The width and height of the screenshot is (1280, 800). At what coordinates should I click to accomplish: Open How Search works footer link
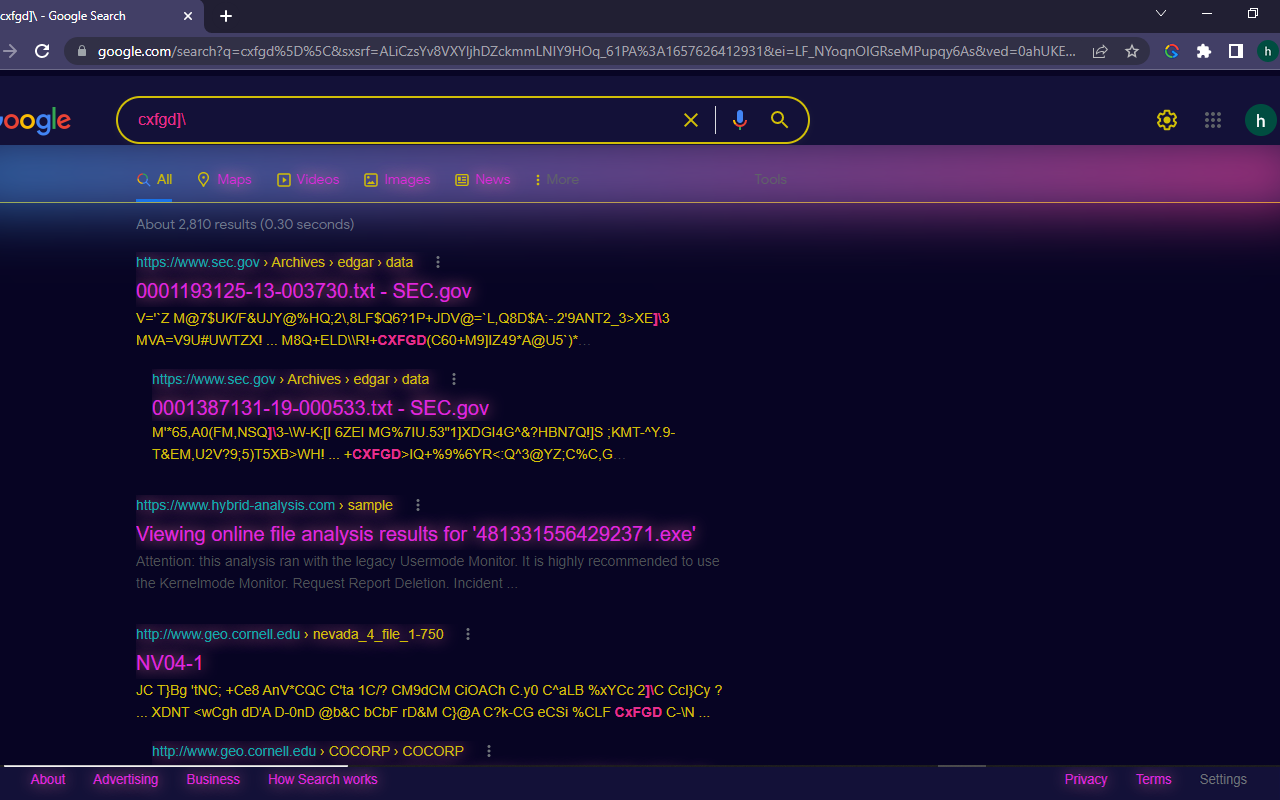[x=323, y=779]
